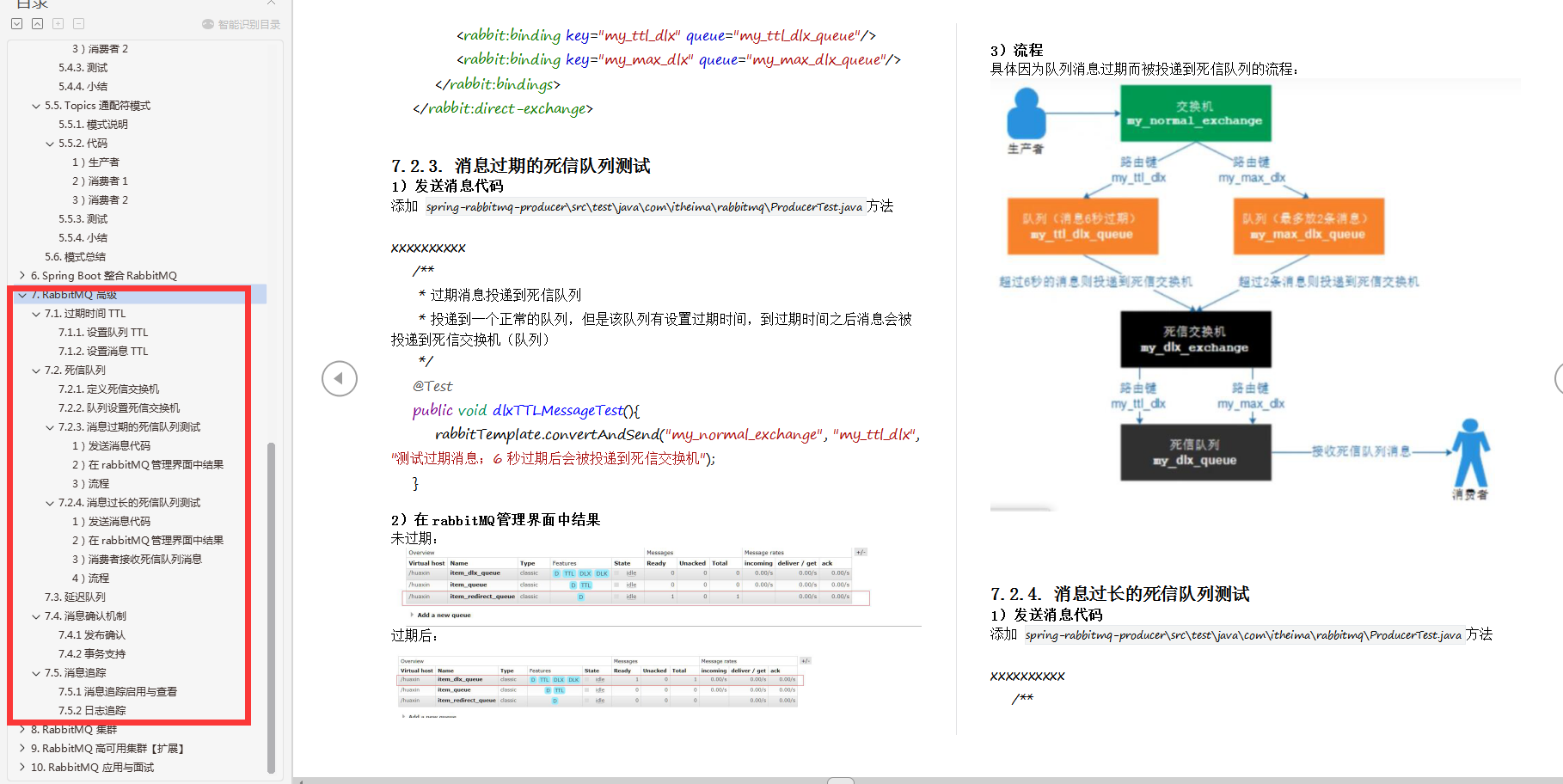The height and width of the screenshot is (784, 1563).
Task: Select 7.3. 延迟队列 in the outline
Action: pyautogui.click(x=77, y=597)
